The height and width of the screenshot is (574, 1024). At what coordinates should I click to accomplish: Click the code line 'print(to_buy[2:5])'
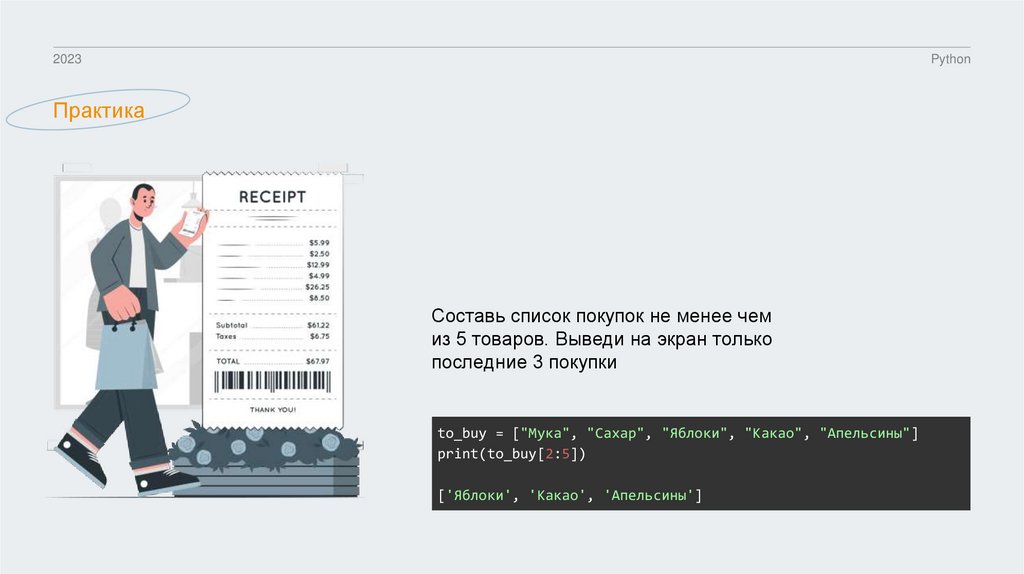[511, 454]
